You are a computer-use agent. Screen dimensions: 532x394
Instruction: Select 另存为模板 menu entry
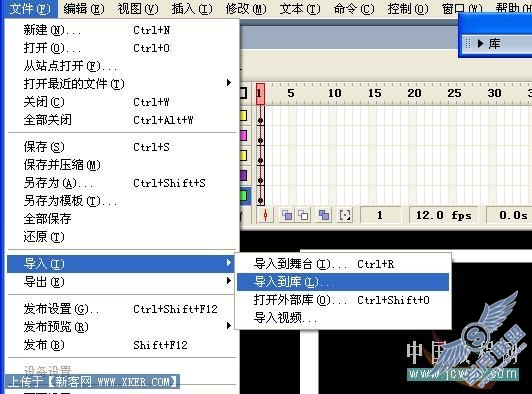coord(121,201)
